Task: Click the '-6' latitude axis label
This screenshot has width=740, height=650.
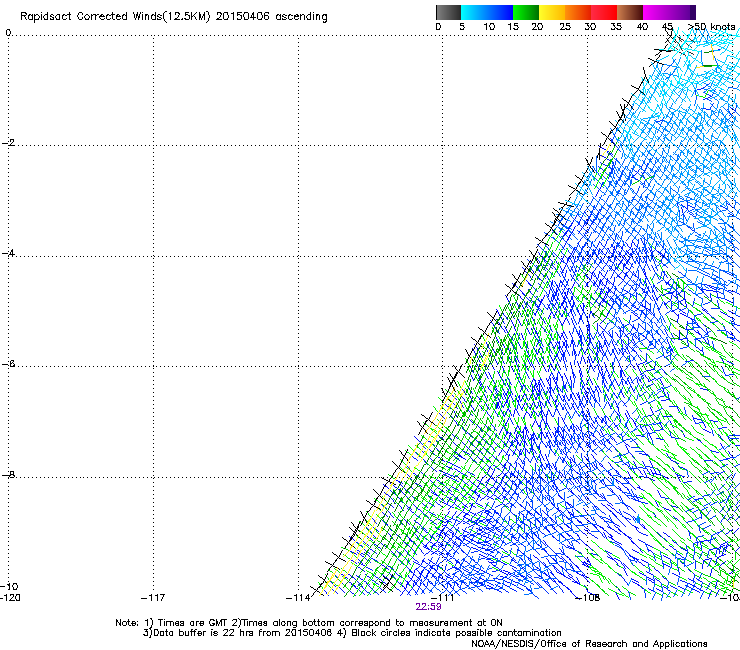Action: (8, 364)
